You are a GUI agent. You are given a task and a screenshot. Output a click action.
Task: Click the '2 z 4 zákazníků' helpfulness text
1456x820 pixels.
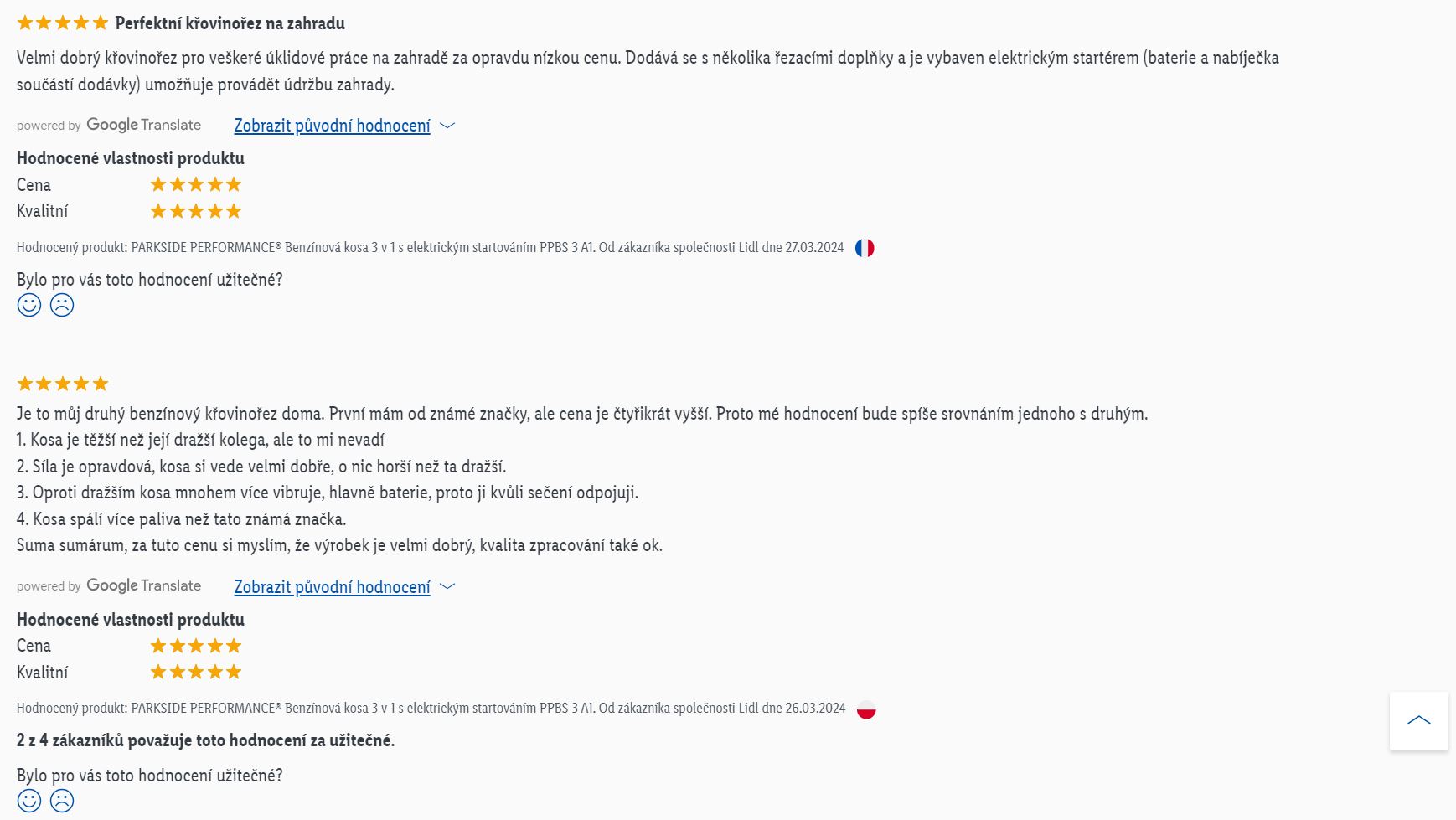coord(205,740)
